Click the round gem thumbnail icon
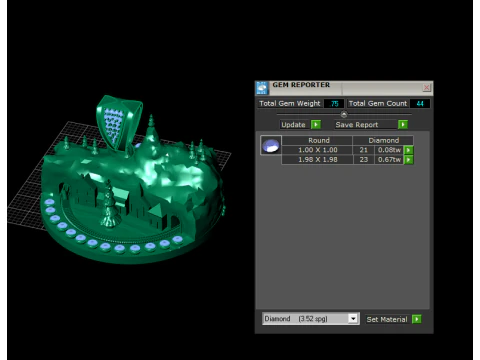Screen dimensions: 480x360 point(271,145)
